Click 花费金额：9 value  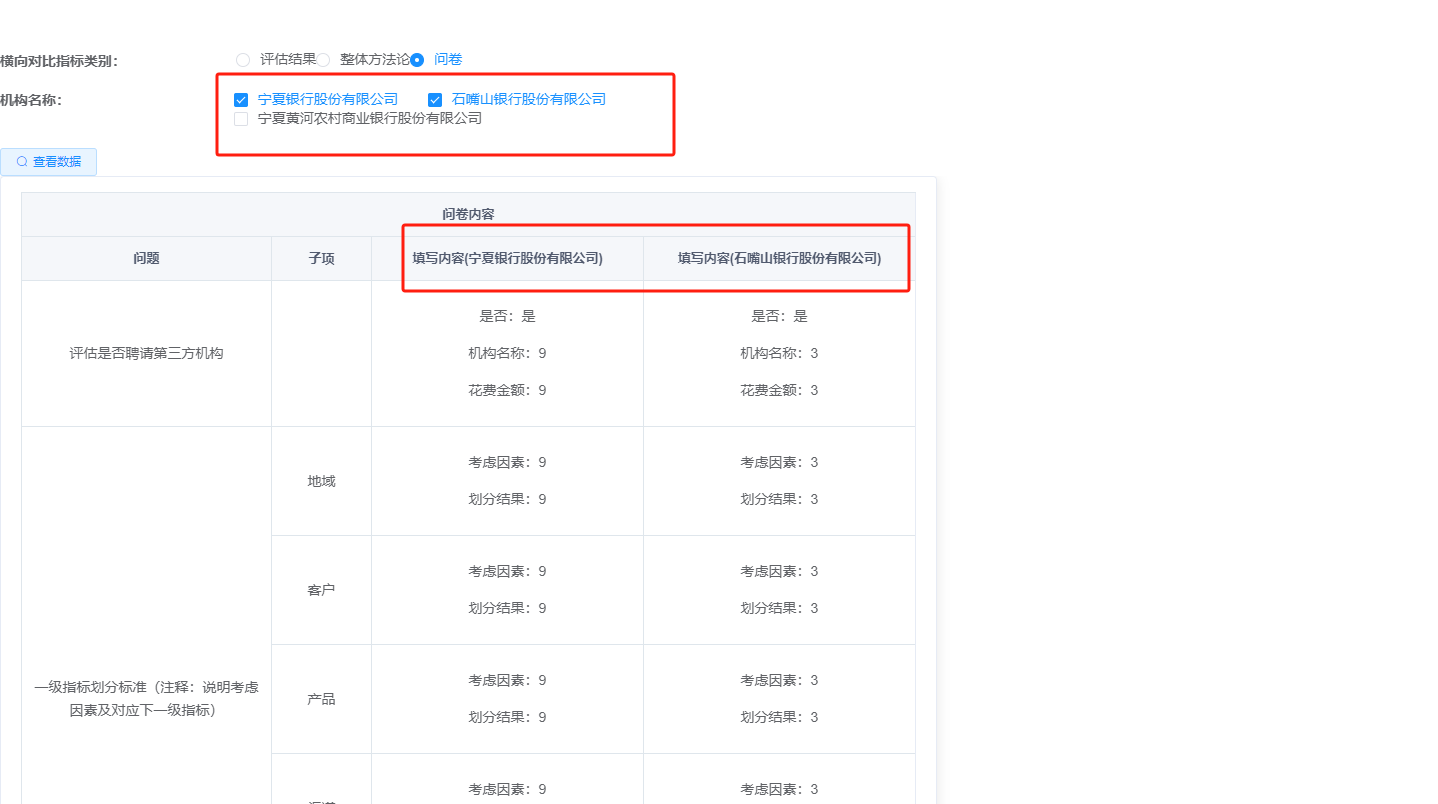507,390
